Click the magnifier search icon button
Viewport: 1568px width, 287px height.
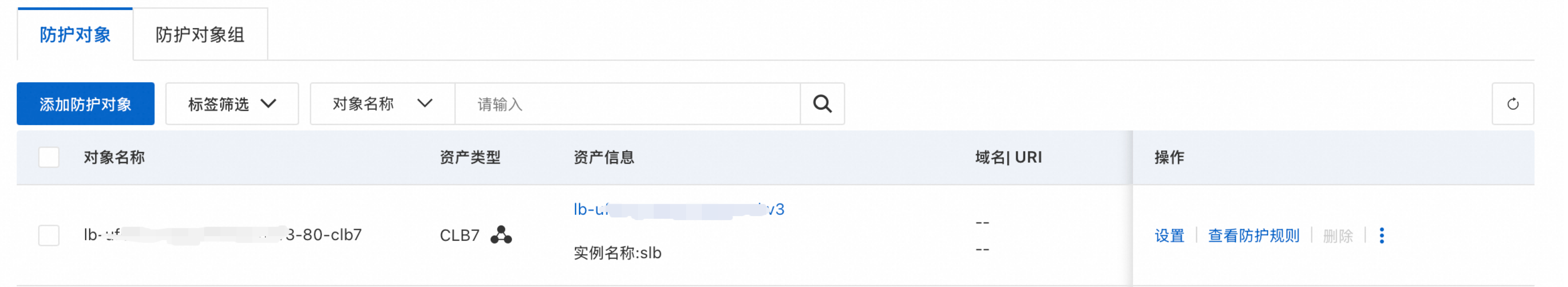(822, 104)
